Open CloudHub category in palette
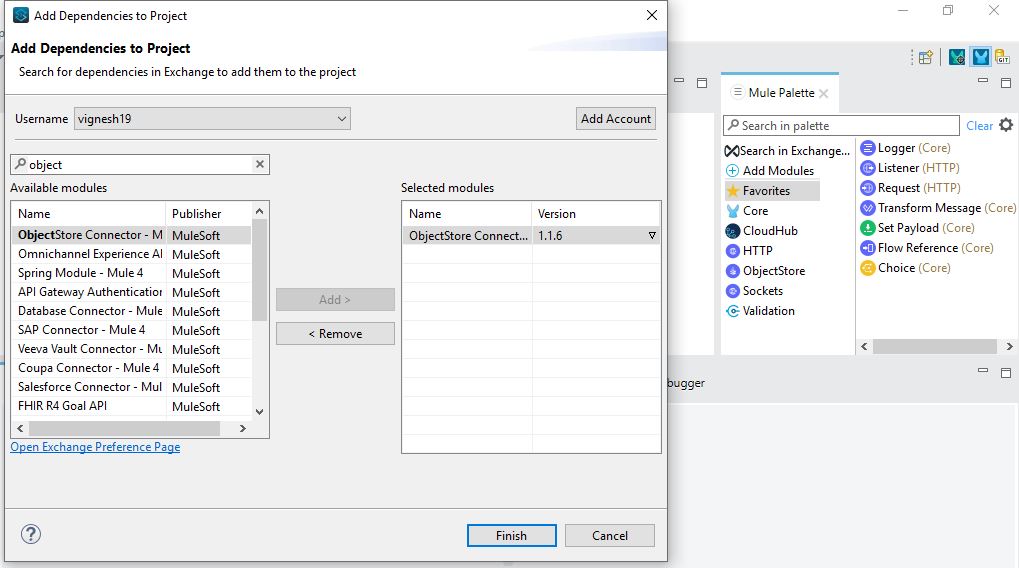 pos(762,231)
